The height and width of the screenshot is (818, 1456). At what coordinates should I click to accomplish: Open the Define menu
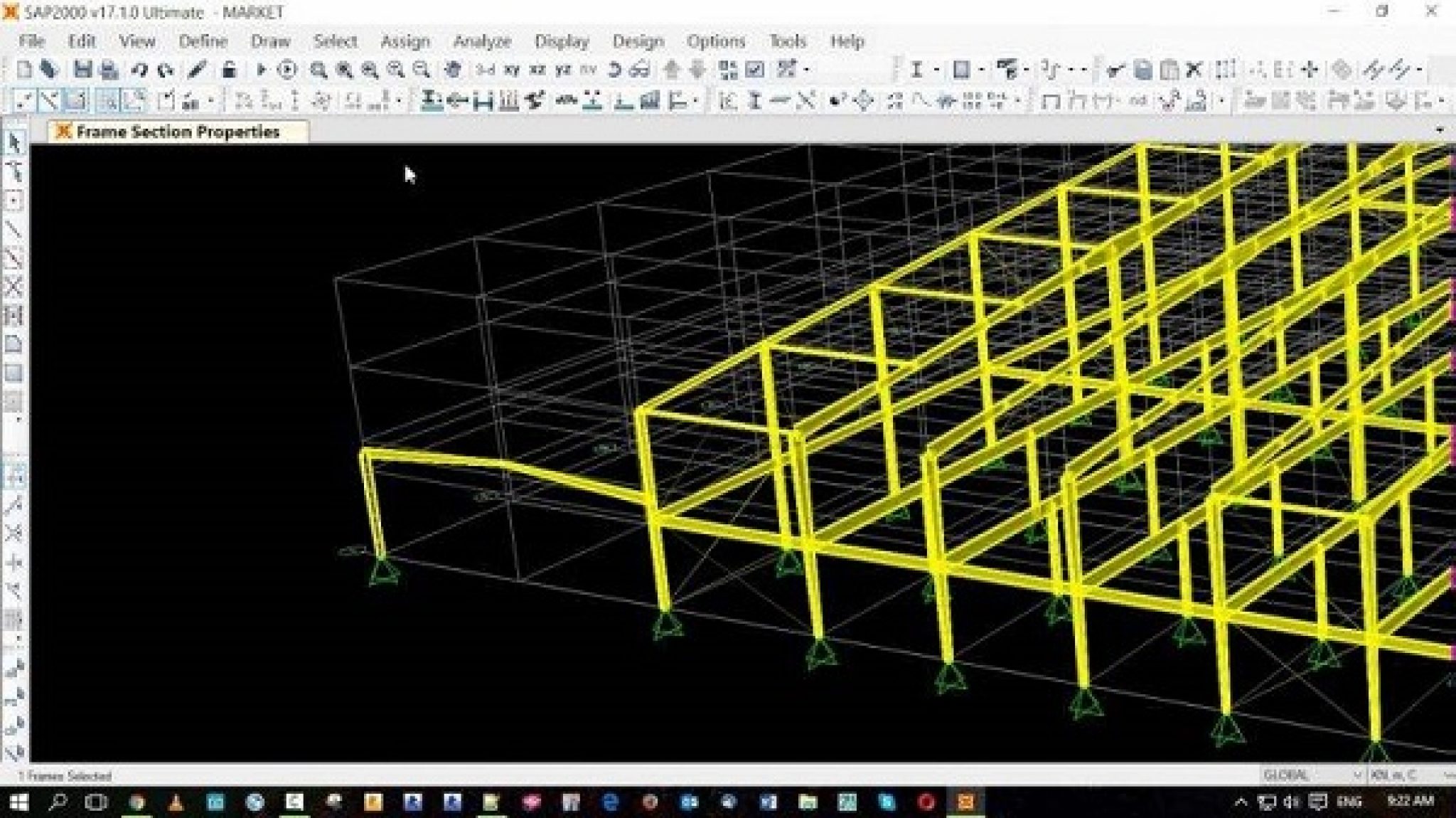[203, 41]
